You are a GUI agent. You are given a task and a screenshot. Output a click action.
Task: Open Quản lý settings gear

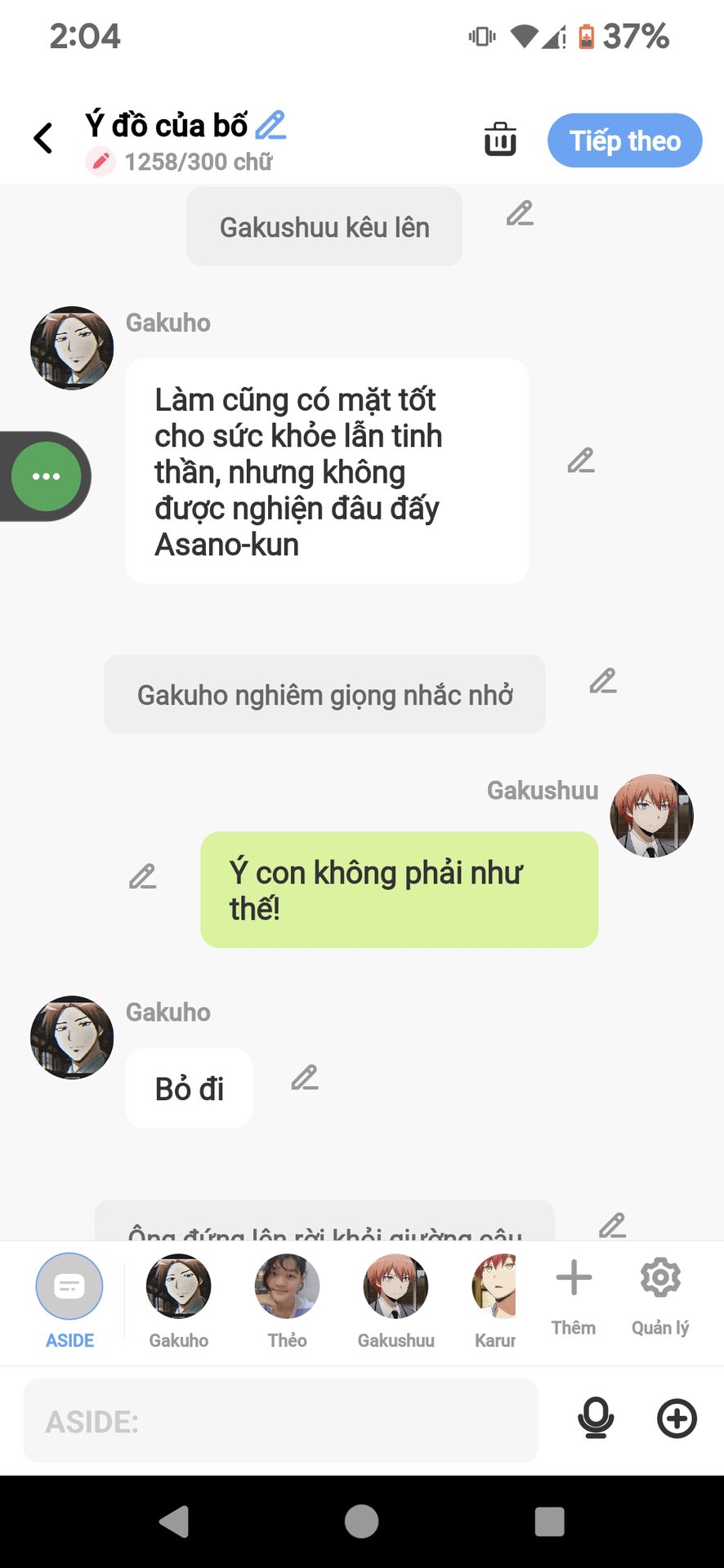tap(660, 1296)
